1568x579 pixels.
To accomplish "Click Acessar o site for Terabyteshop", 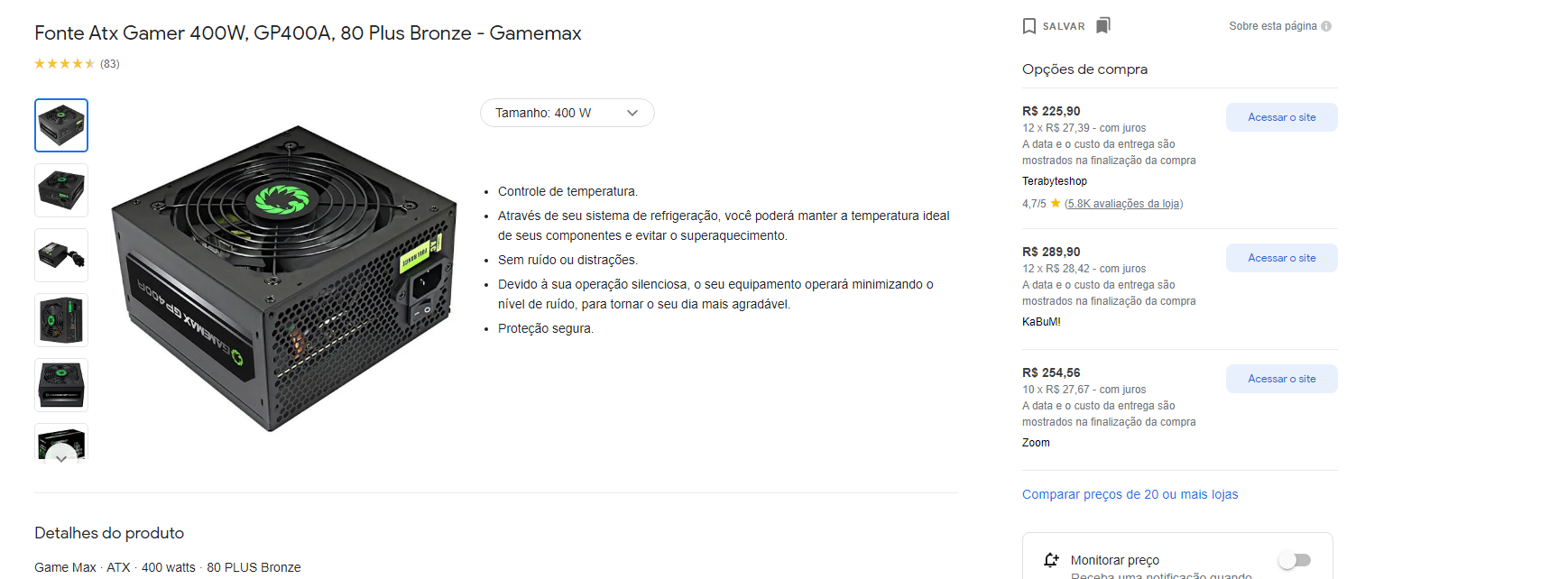I will [1281, 117].
